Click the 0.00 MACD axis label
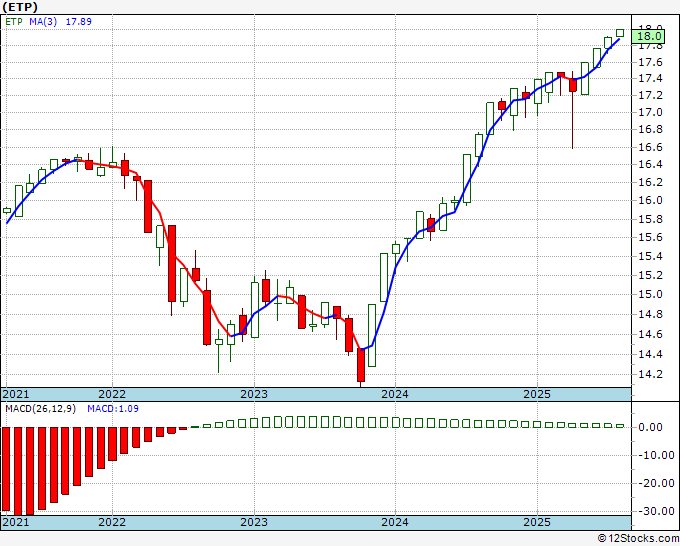 point(650,428)
